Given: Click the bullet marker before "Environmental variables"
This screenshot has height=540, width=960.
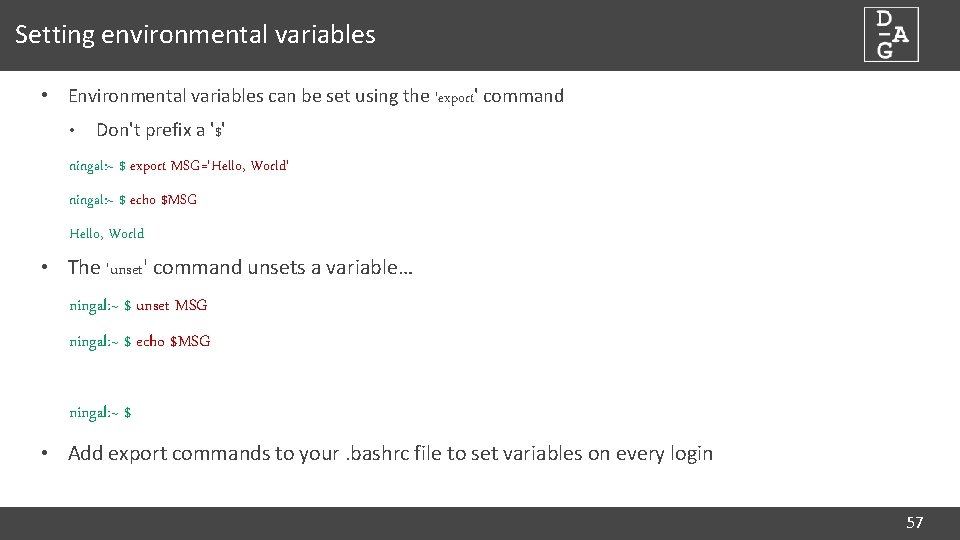Looking at the screenshot, I should [45, 96].
